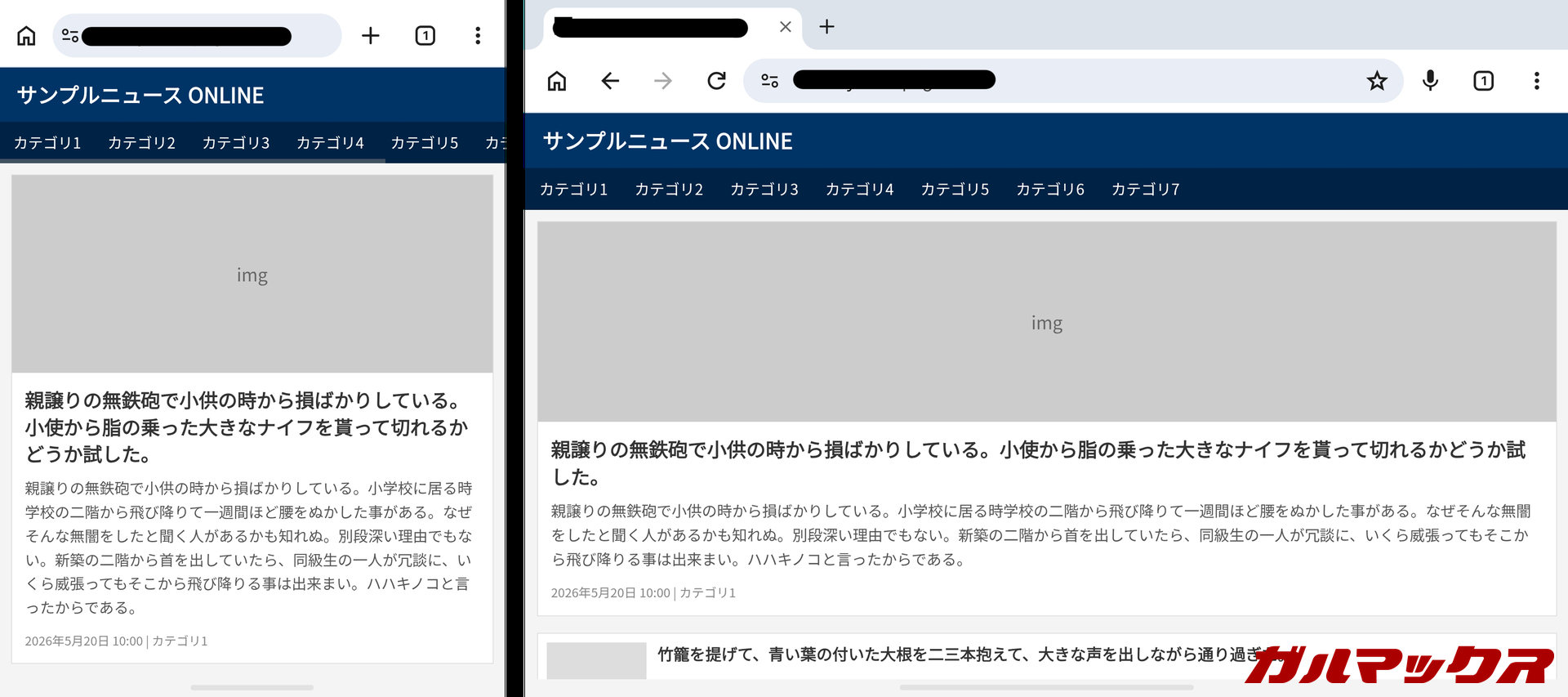Go forward in right browser
The height and width of the screenshot is (697, 1568).
coord(663,81)
